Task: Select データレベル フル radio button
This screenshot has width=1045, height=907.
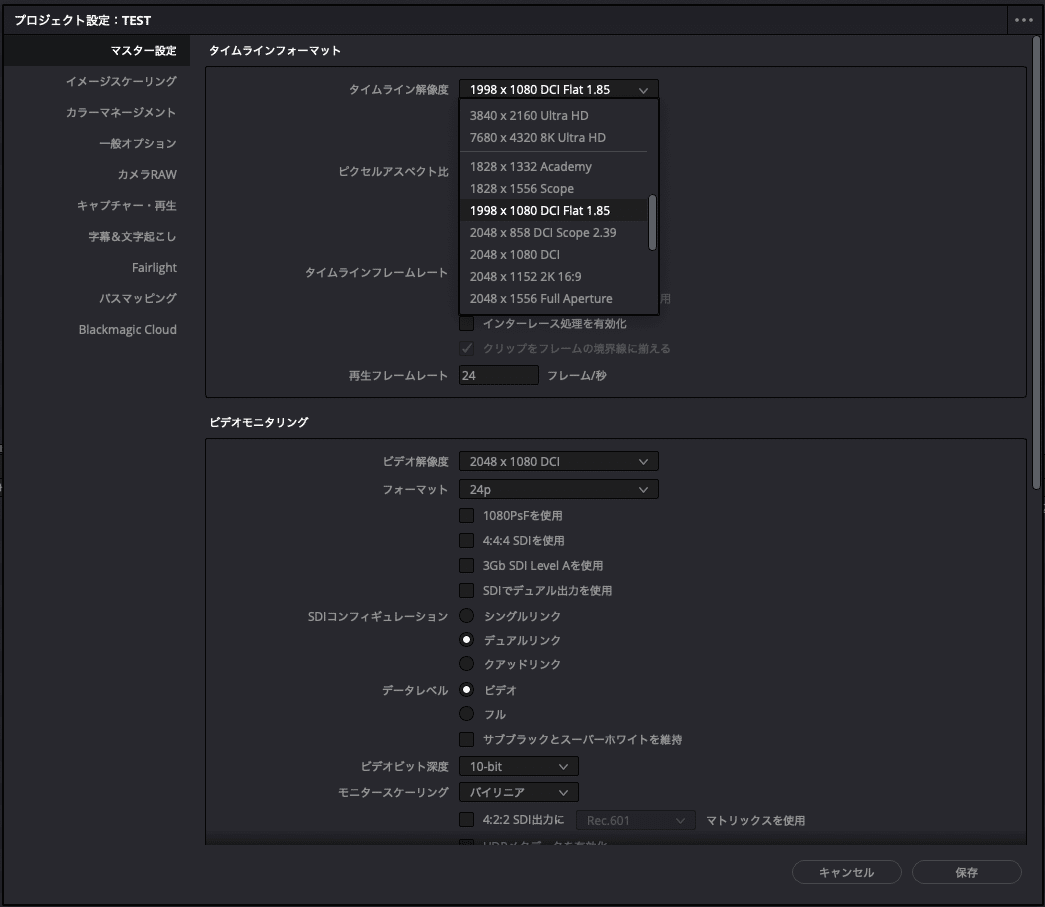Action: tap(467, 714)
